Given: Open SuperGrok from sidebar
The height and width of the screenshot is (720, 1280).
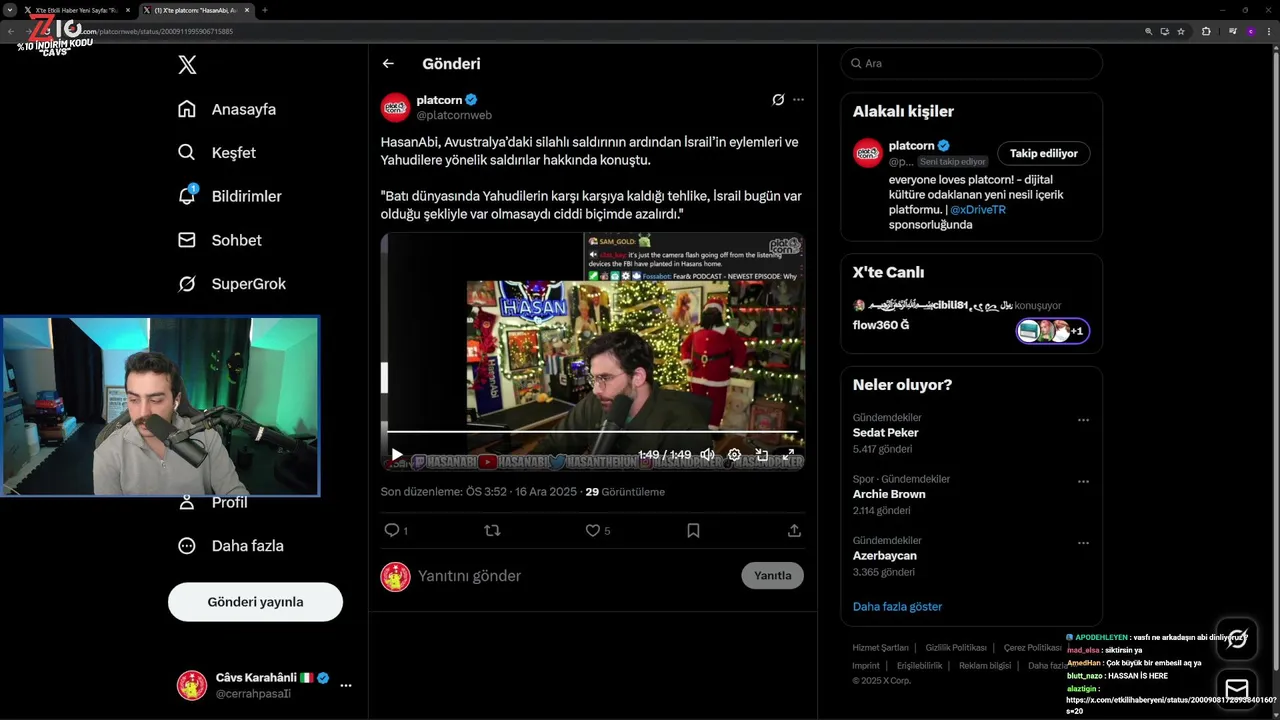Looking at the screenshot, I should (x=232, y=284).
